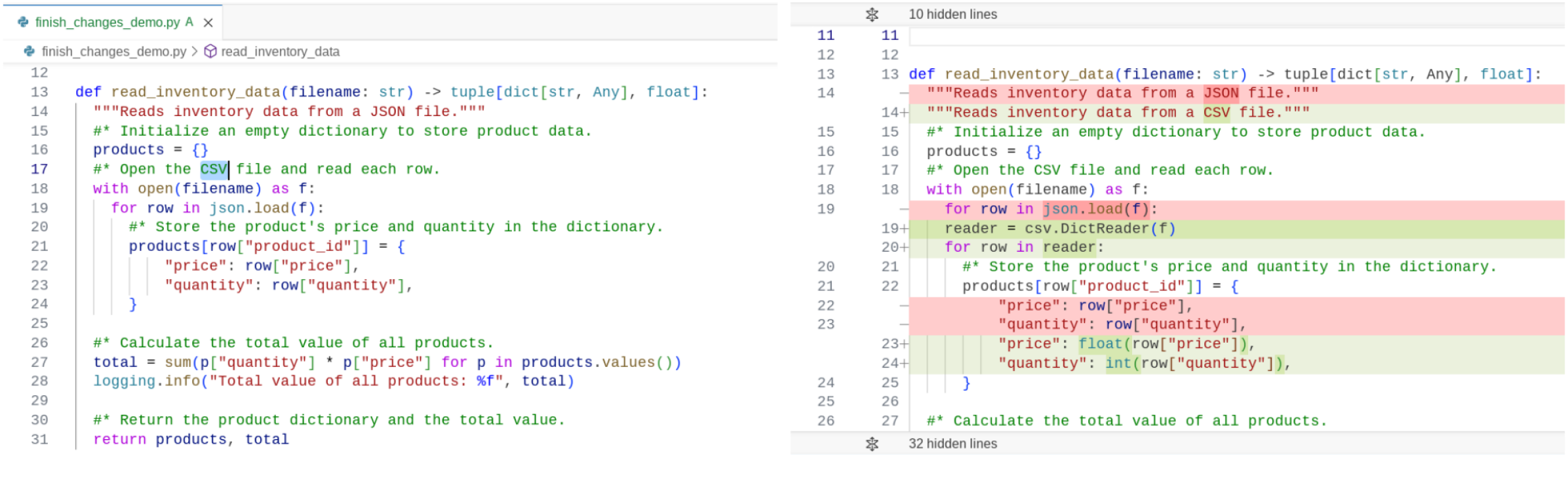
Task: Click the "10 hidden lines" label
Action: [952, 14]
